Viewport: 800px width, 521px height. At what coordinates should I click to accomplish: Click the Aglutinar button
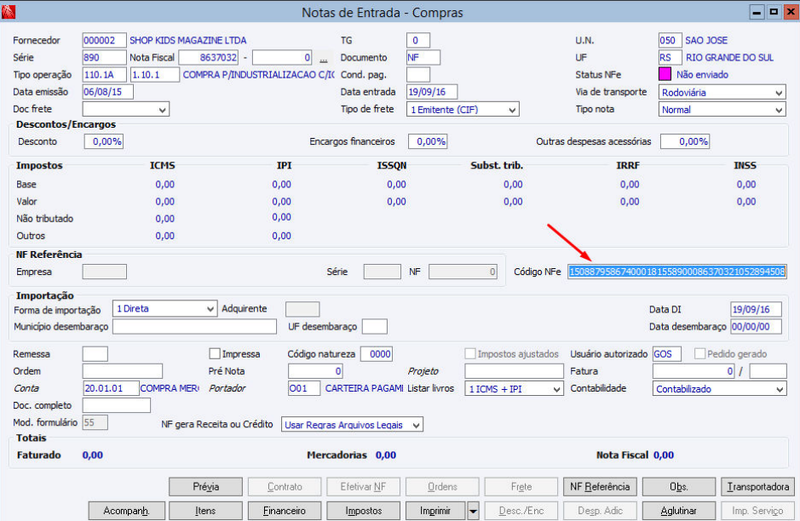click(679, 510)
